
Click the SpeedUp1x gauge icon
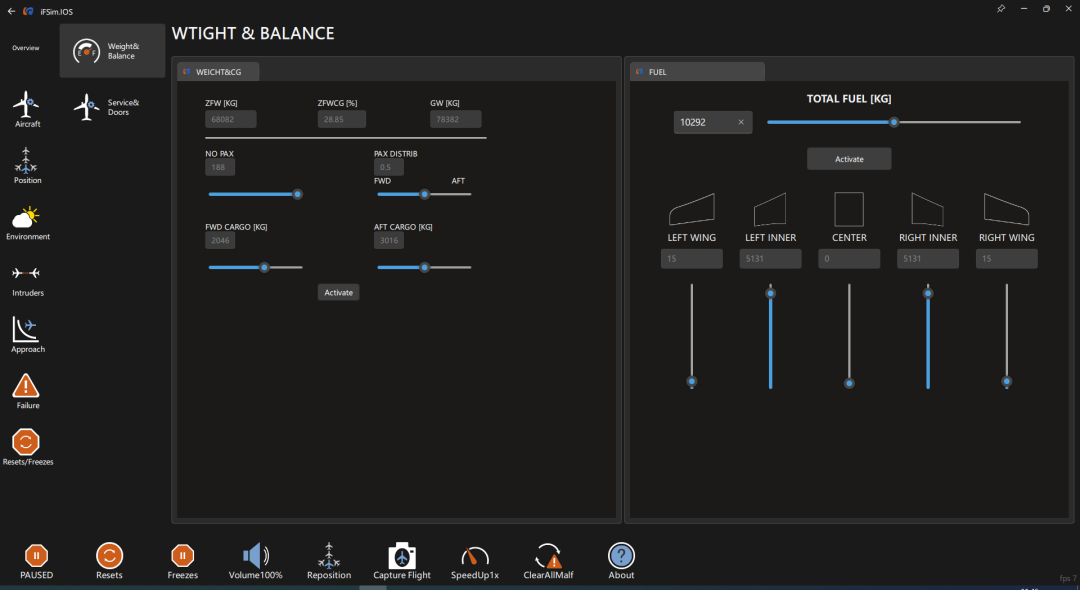(x=475, y=556)
